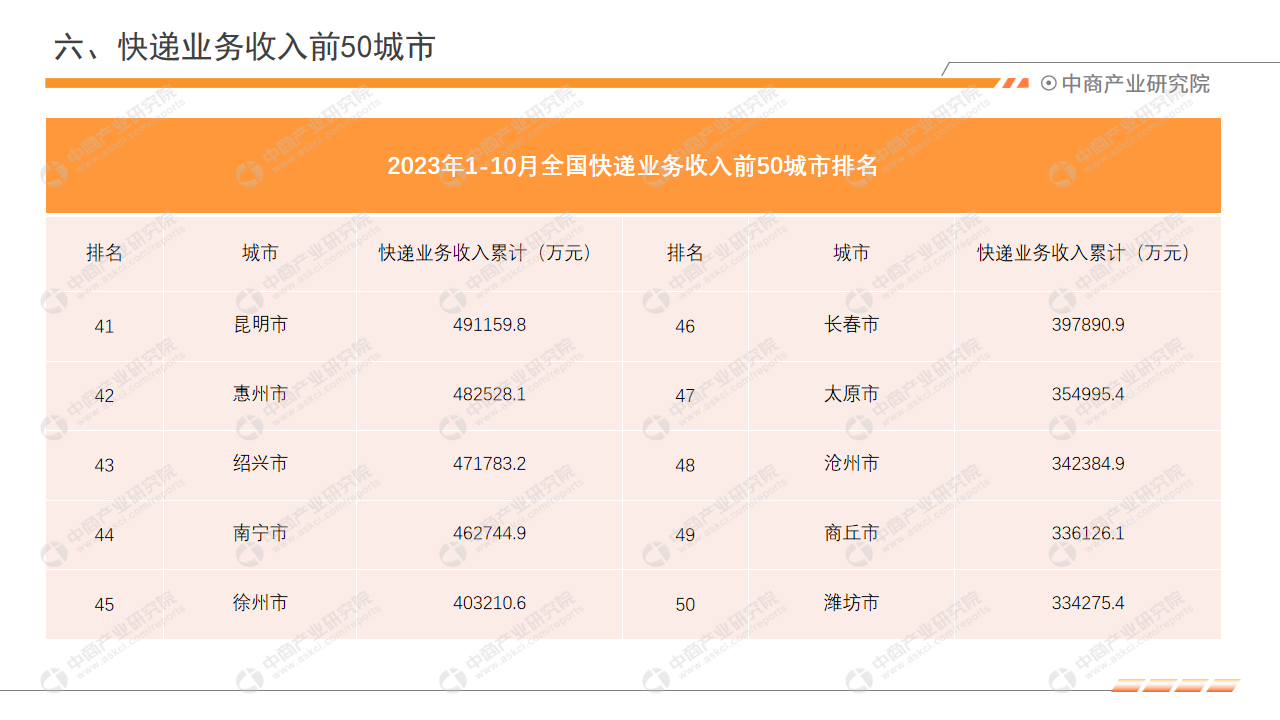This screenshot has height=720, width=1280.
Task: Select the value 336126.1
Action: pyautogui.click(x=1088, y=533)
